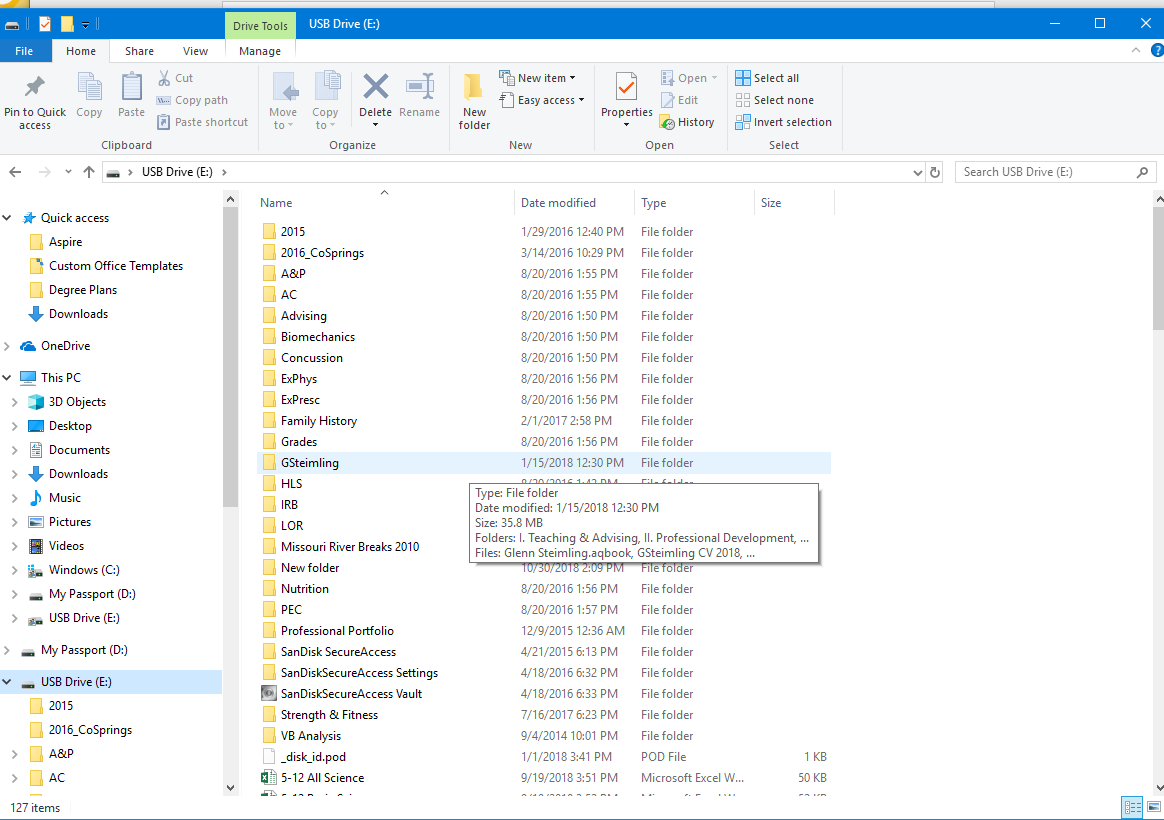
Task: Expand the OneDrive tree node
Action: pyautogui.click(x=7, y=346)
